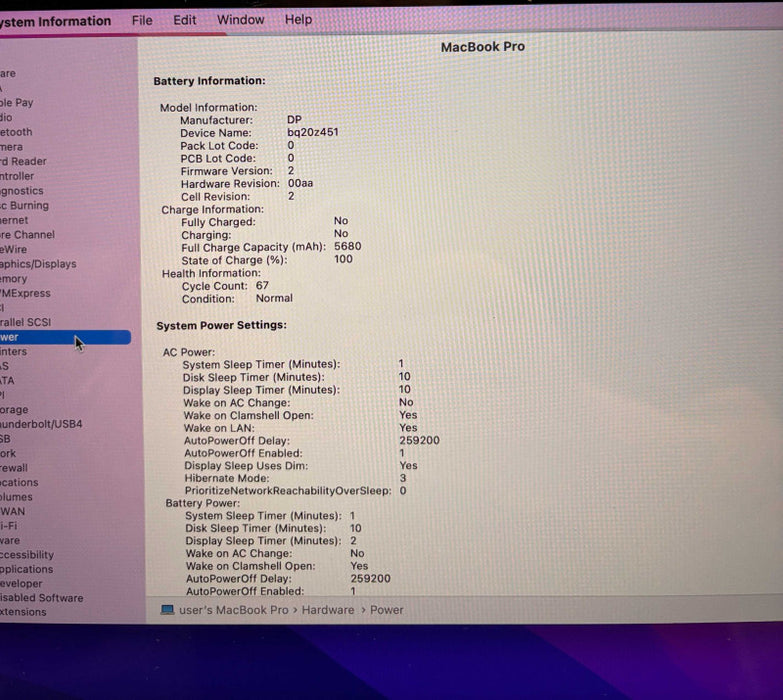
Task: Click the PrioritizeNetworkReachabilityOverSleep label
Action: coord(288,491)
